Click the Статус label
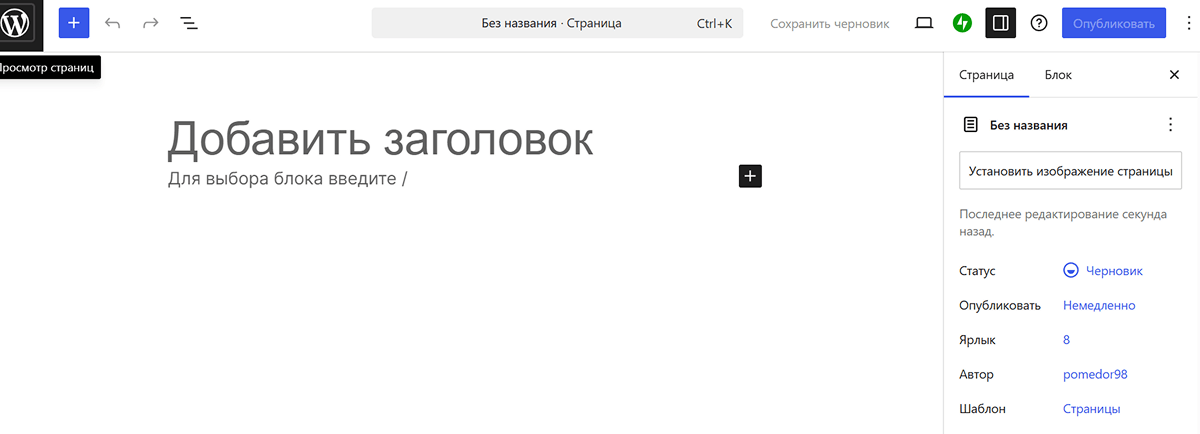 [x=977, y=271]
